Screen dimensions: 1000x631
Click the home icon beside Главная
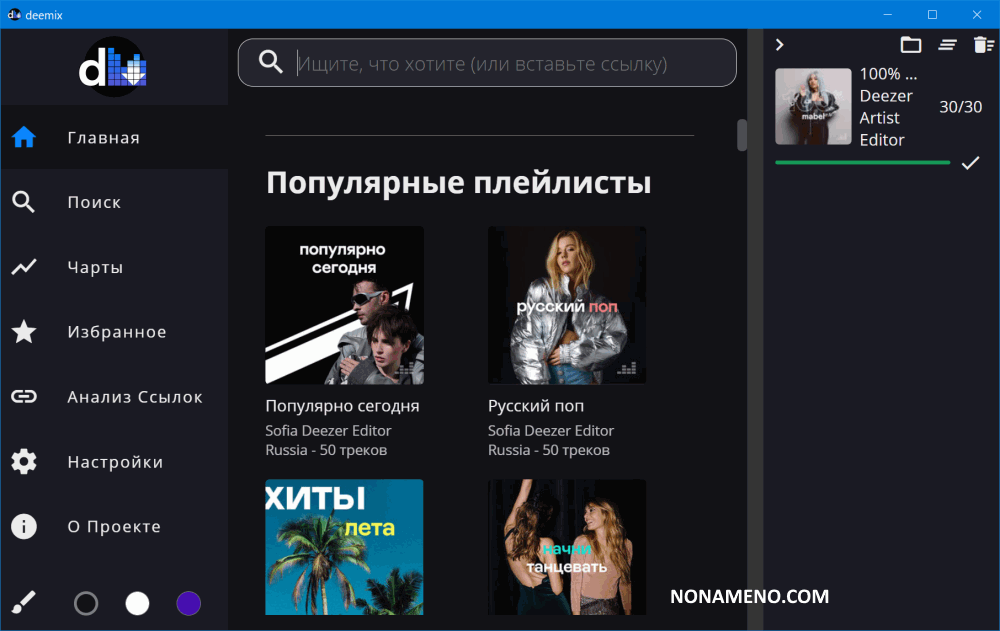(24, 138)
